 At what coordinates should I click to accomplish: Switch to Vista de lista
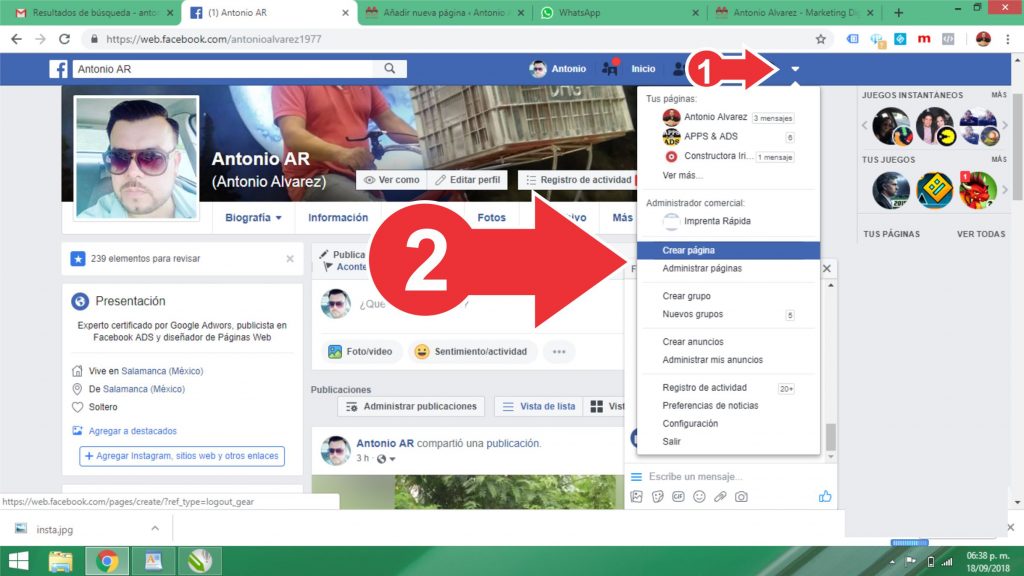click(x=539, y=406)
